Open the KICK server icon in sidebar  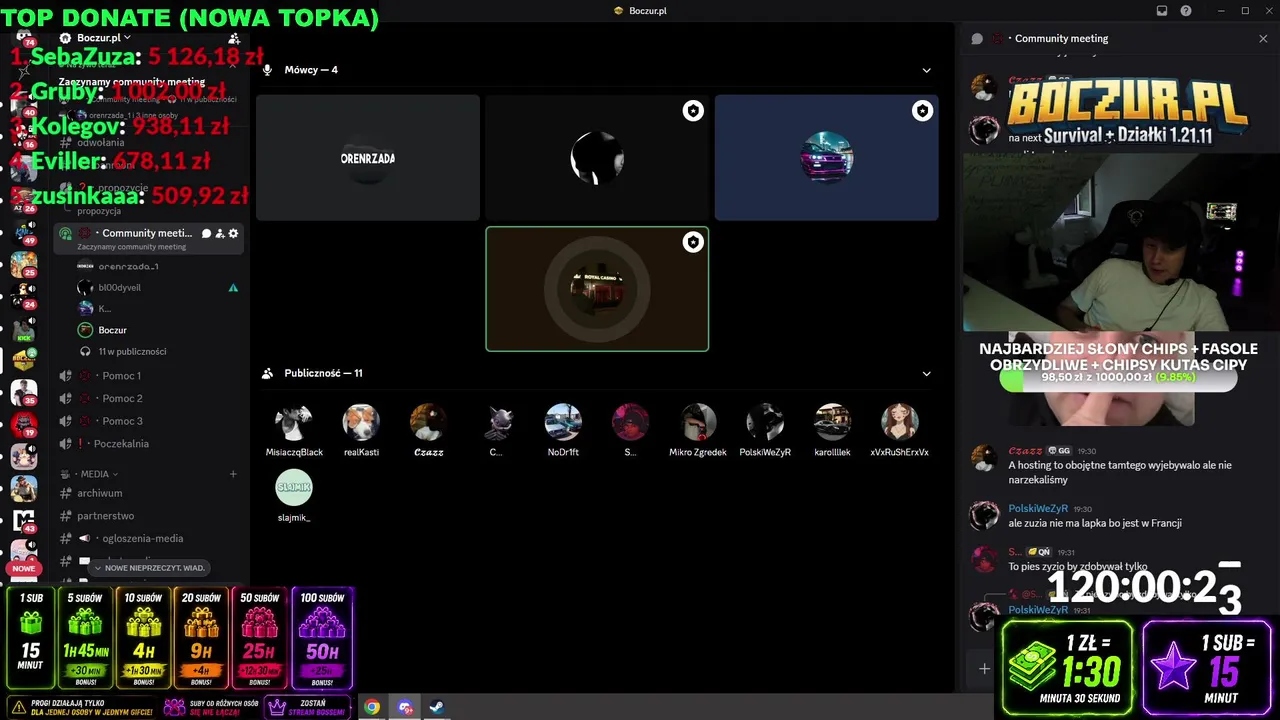pos(23,331)
